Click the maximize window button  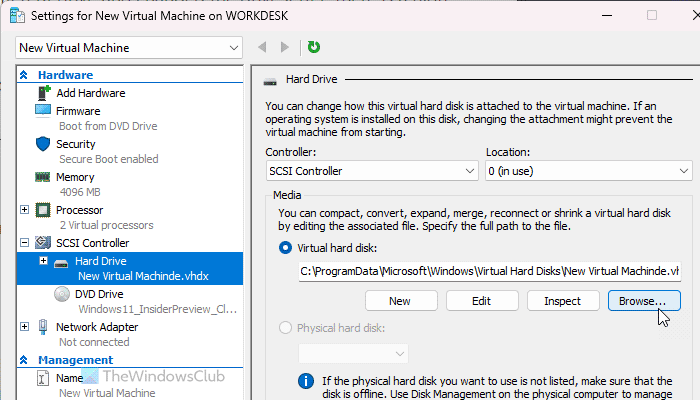coord(652,15)
